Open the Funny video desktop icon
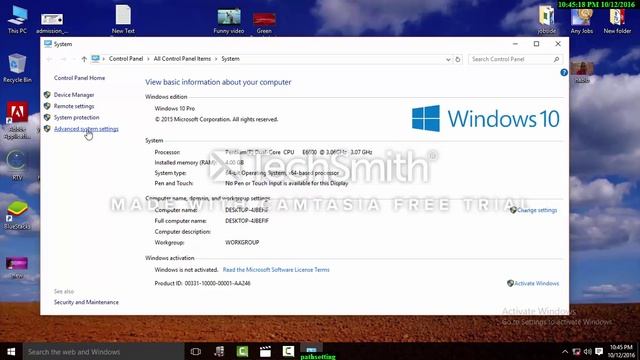Screen dimensions: 640x360 [x=229, y=21]
